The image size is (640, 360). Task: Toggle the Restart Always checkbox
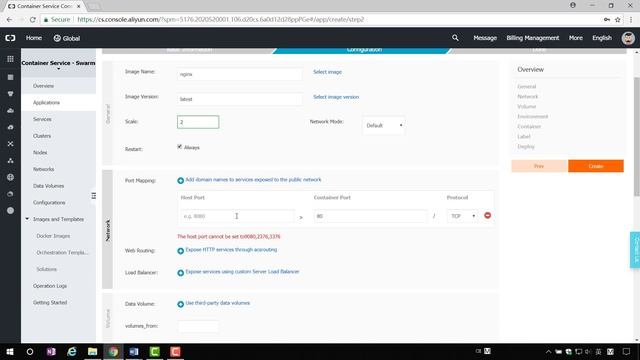click(x=180, y=147)
